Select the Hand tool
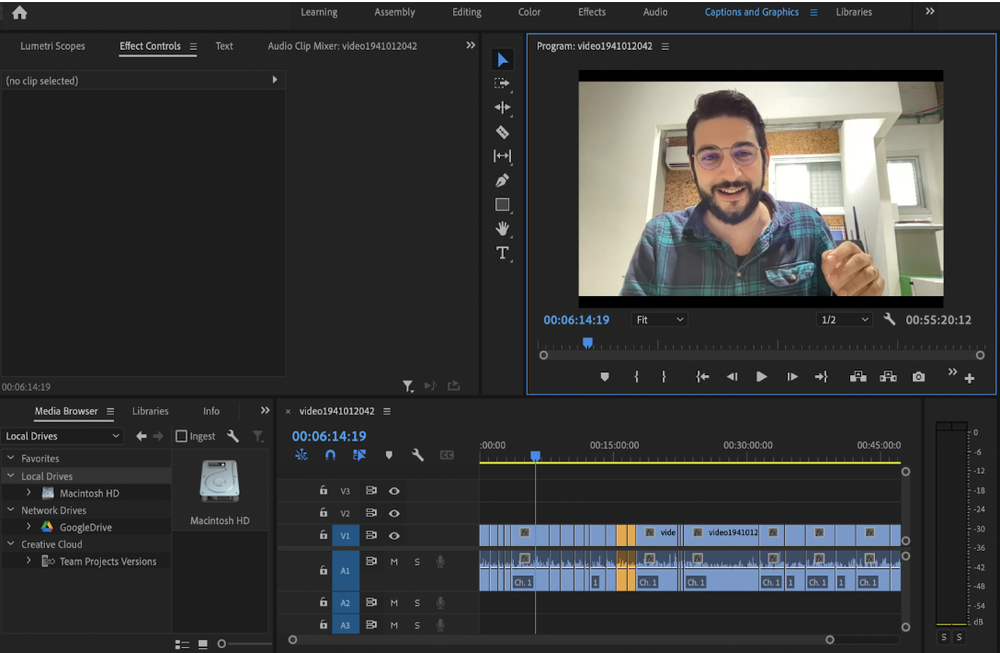The width and height of the screenshot is (1000, 653). pyautogui.click(x=502, y=229)
